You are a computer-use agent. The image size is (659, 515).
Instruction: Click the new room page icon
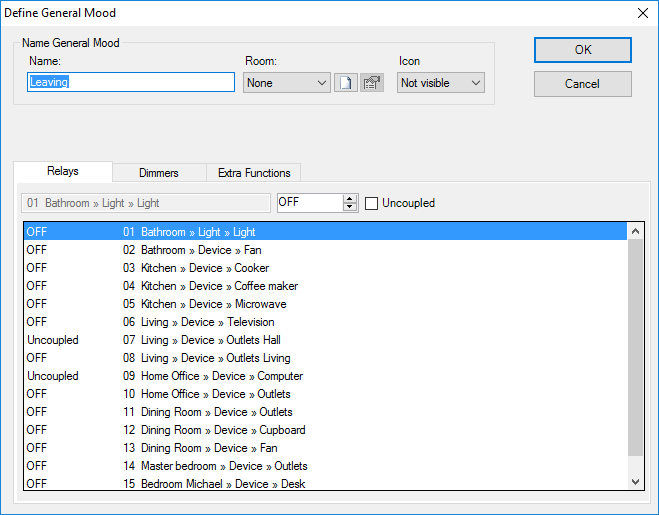tap(345, 83)
